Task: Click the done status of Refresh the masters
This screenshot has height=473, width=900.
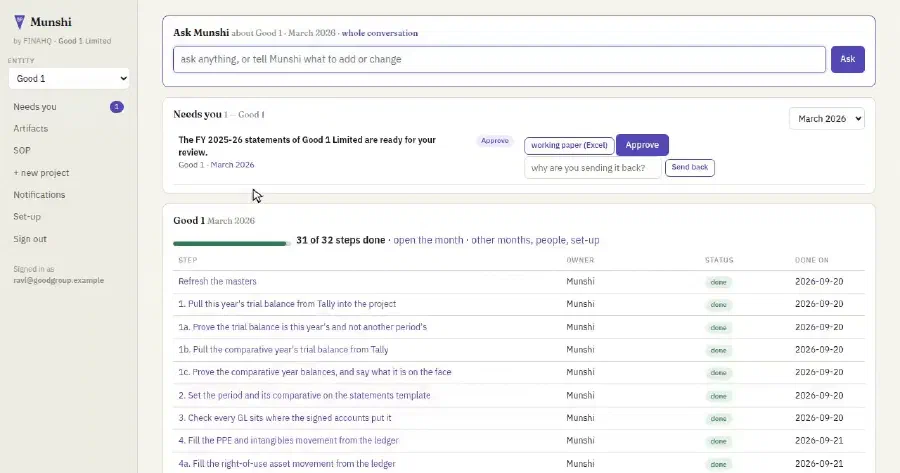Action: [719, 282]
